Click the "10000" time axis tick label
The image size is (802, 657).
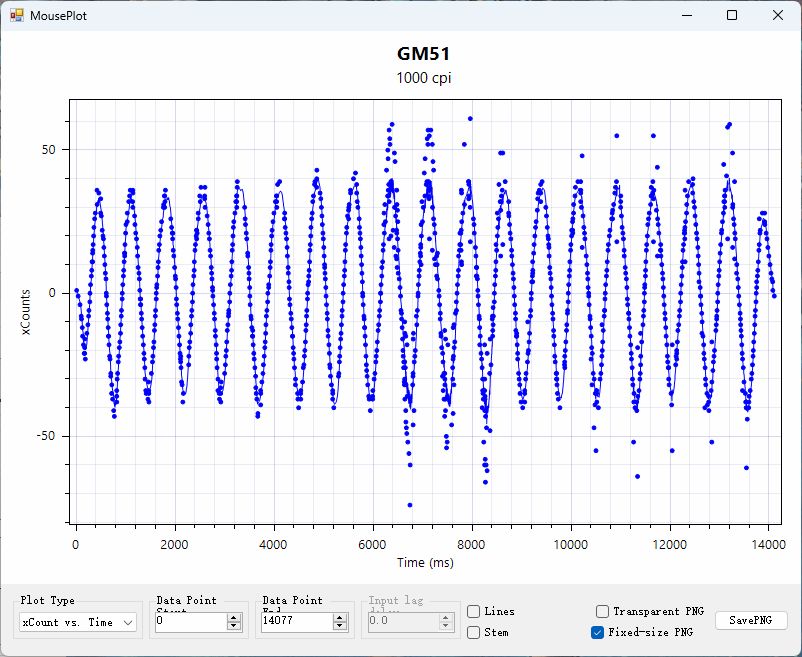click(x=570, y=545)
